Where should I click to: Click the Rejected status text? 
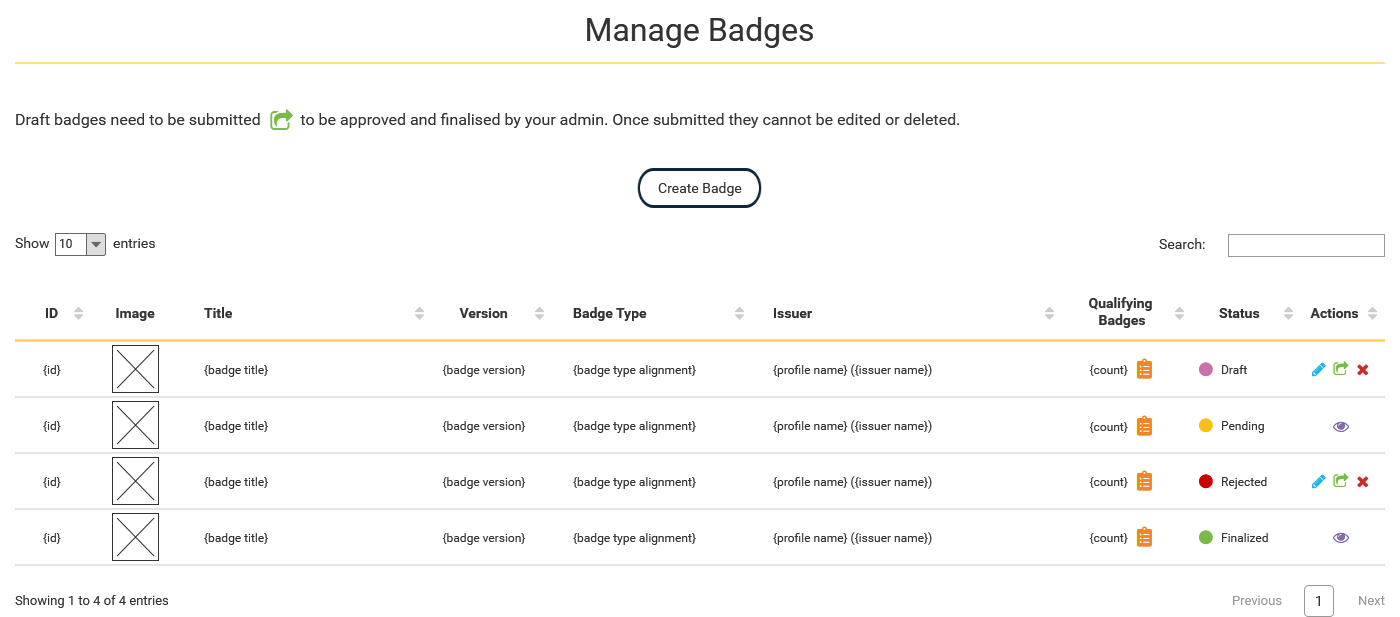[x=1244, y=482]
